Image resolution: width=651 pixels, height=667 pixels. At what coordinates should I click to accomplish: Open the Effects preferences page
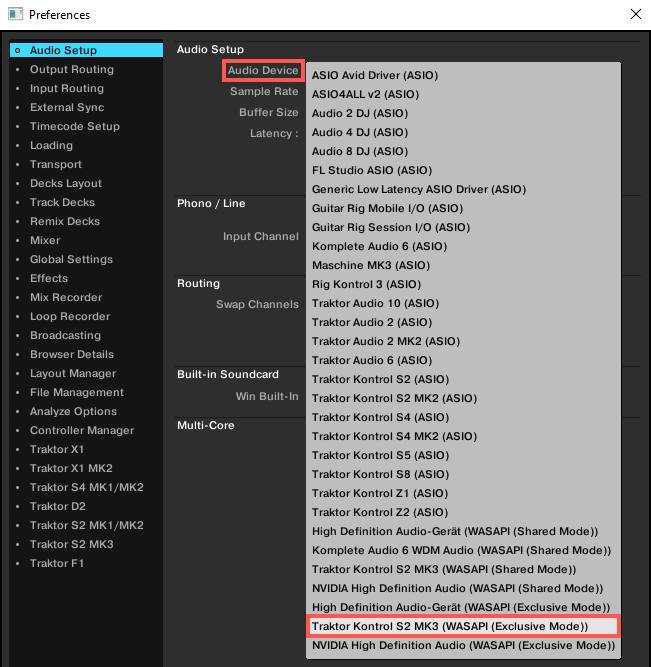pos(49,278)
